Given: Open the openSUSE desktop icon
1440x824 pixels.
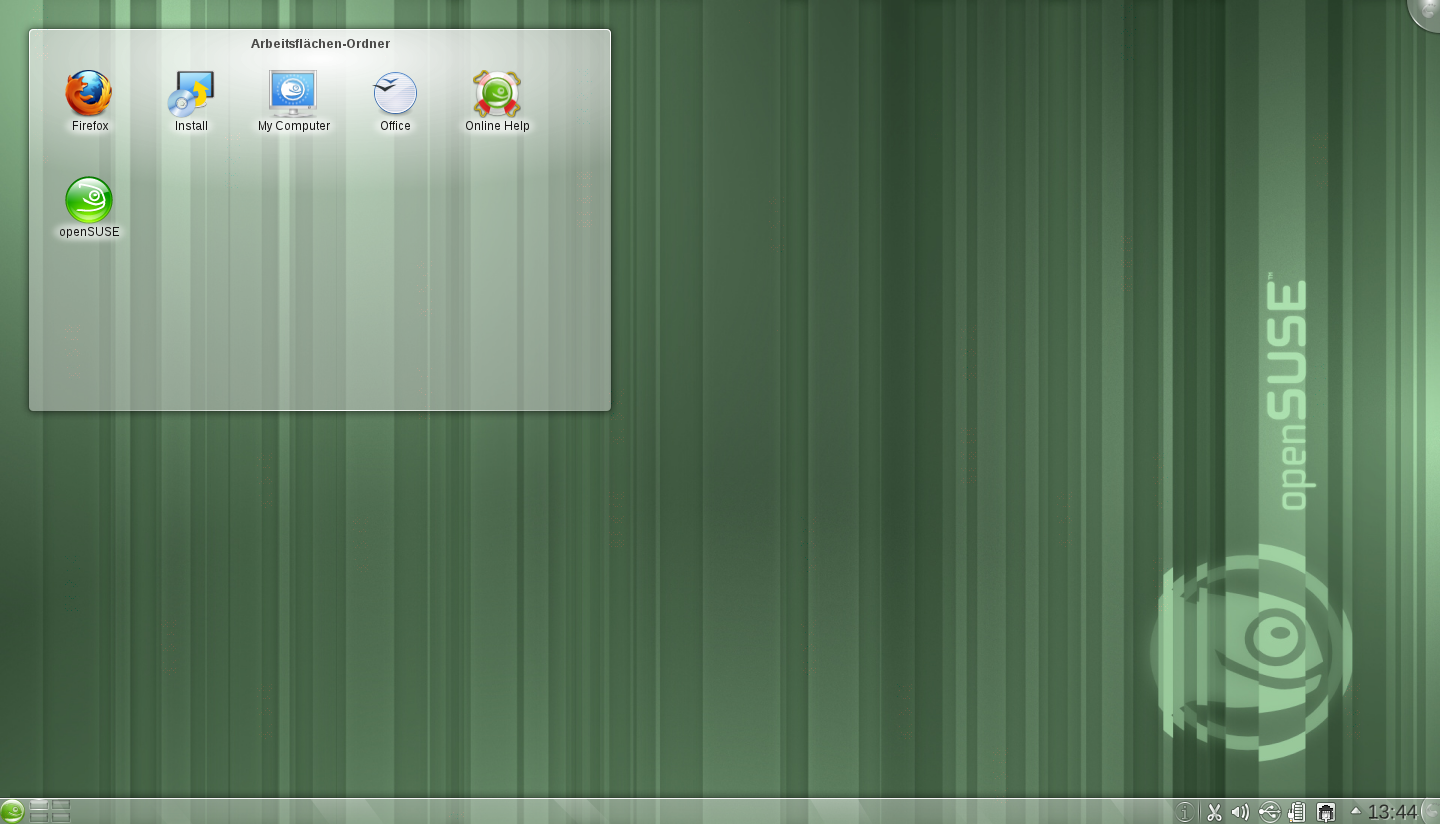Looking at the screenshot, I should click(x=88, y=198).
